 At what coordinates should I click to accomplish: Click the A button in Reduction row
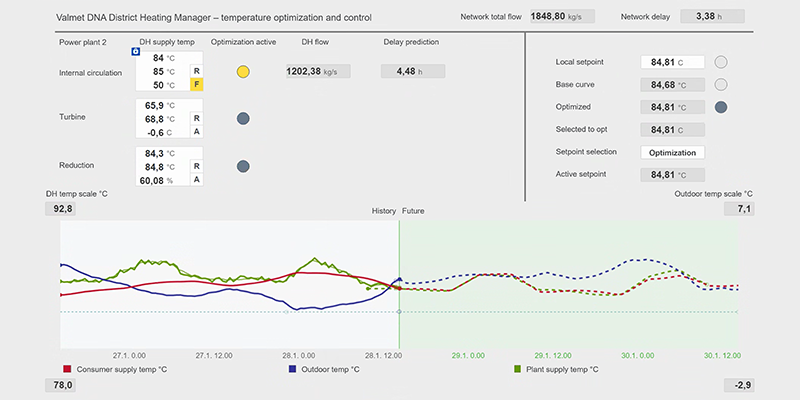pos(197,179)
